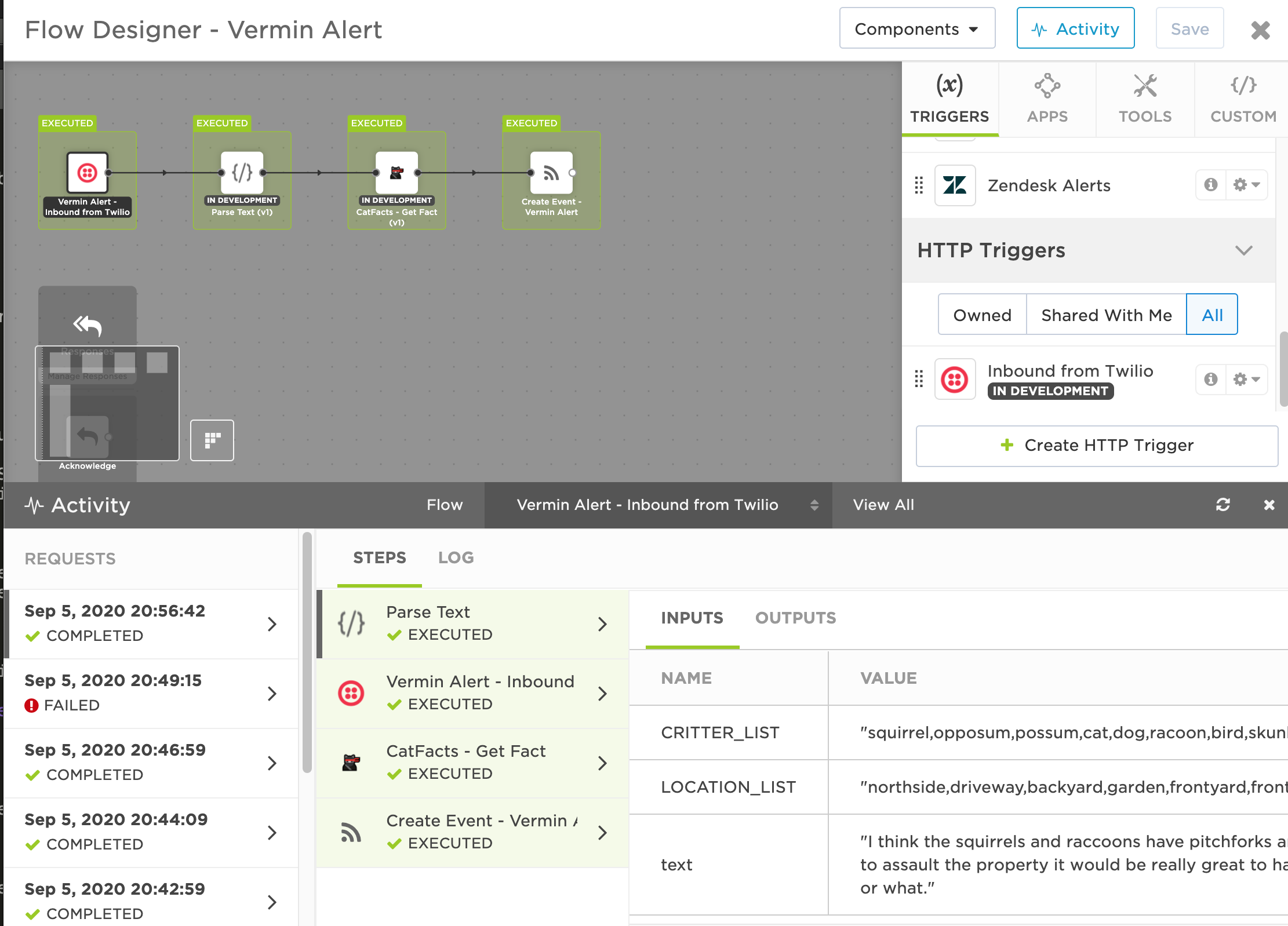Select the All triggers filter
The height and width of the screenshot is (926, 1288).
click(1211, 315)
